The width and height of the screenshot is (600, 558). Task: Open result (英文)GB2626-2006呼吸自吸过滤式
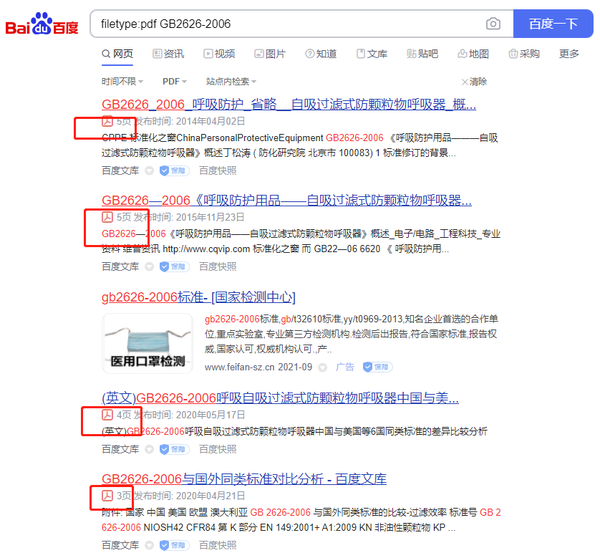tap(280, 398)
